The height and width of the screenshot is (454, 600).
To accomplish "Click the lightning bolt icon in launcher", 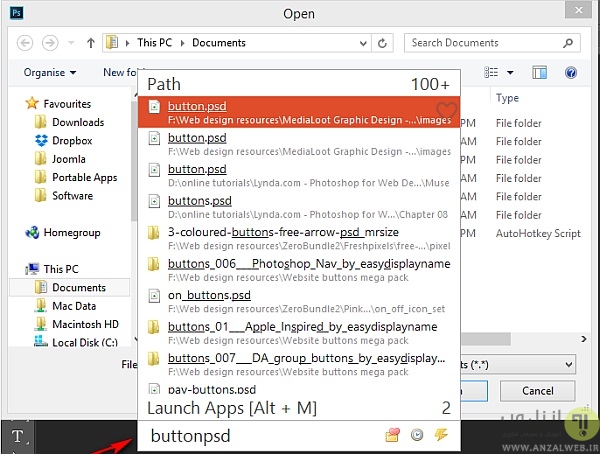I will pyautogui.click(x=438, y=435).
